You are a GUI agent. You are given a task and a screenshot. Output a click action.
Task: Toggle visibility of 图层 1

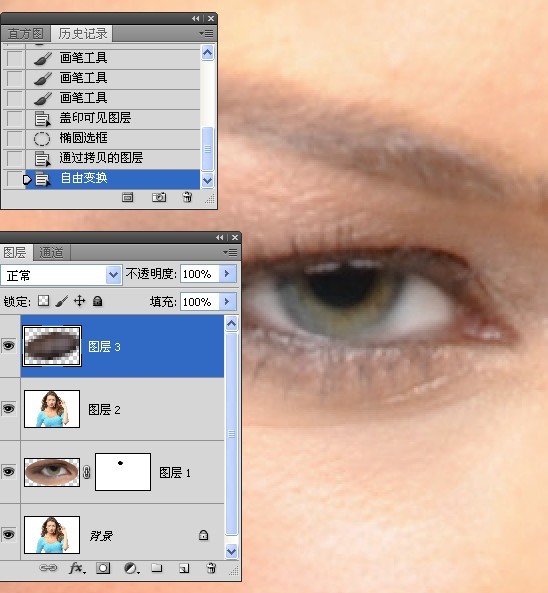[9, 471]
